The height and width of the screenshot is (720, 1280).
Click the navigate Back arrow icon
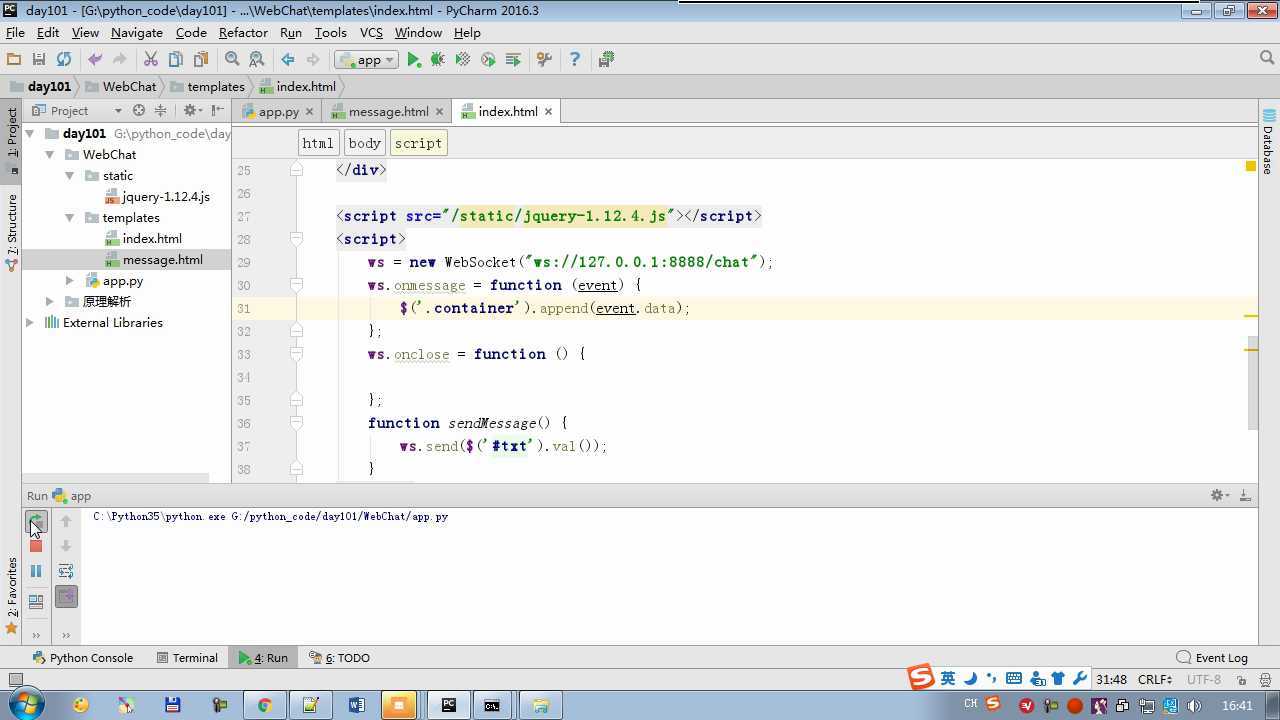pos(288,60)
